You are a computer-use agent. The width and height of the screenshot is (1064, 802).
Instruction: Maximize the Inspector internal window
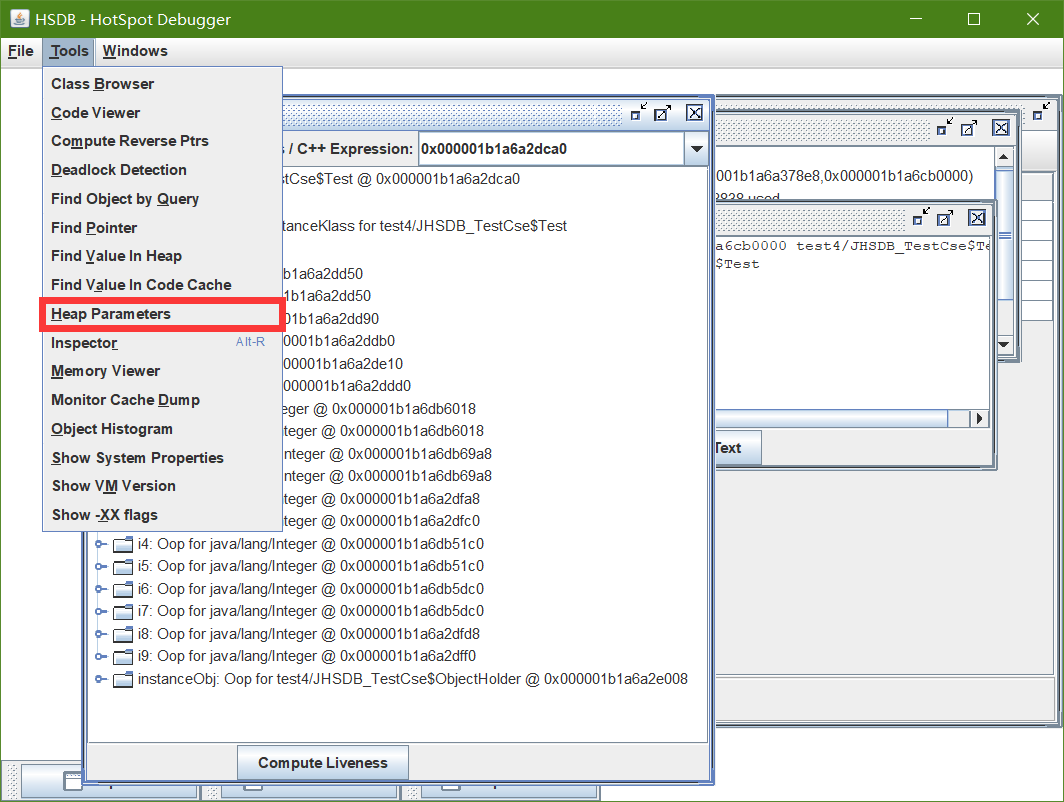[x=662, y=113]
